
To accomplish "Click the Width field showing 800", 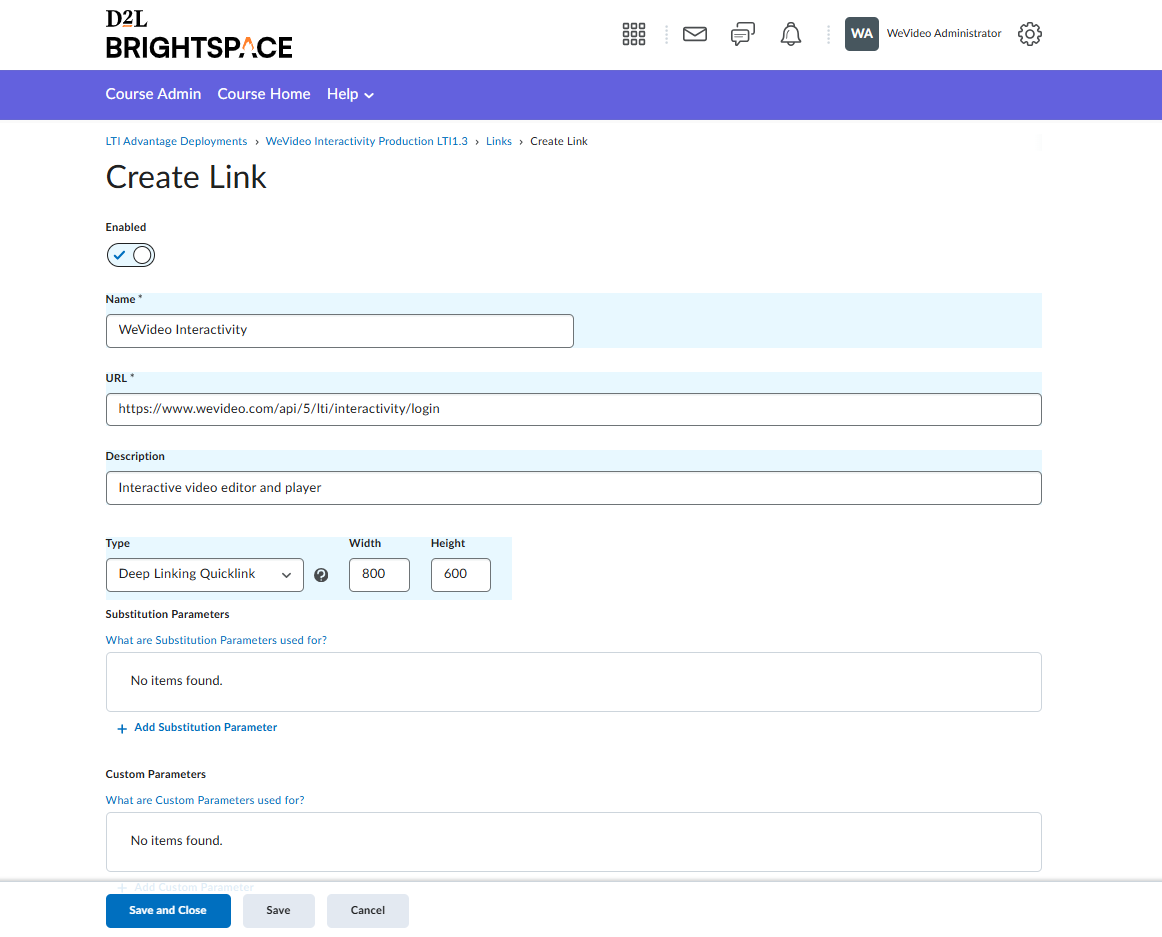I will coord(379,575).
